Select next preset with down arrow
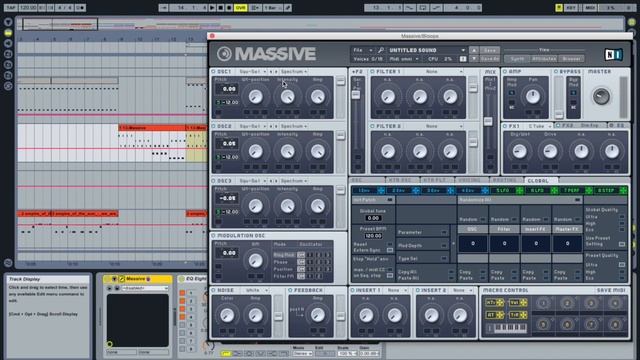The height and width of the screenshot is (360, 640). [474, 59]
